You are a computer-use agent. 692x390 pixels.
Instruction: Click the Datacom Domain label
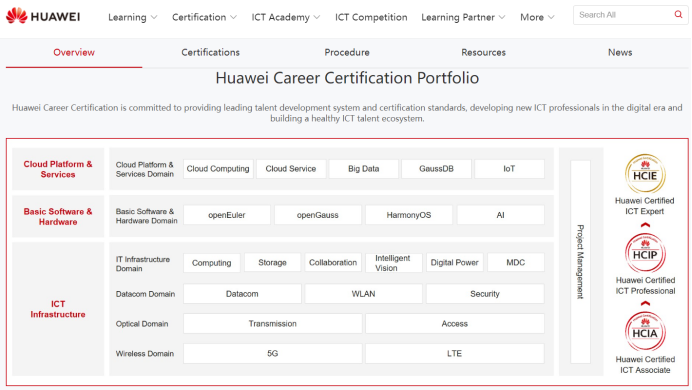pyautogui.click(x=145, y=294)
